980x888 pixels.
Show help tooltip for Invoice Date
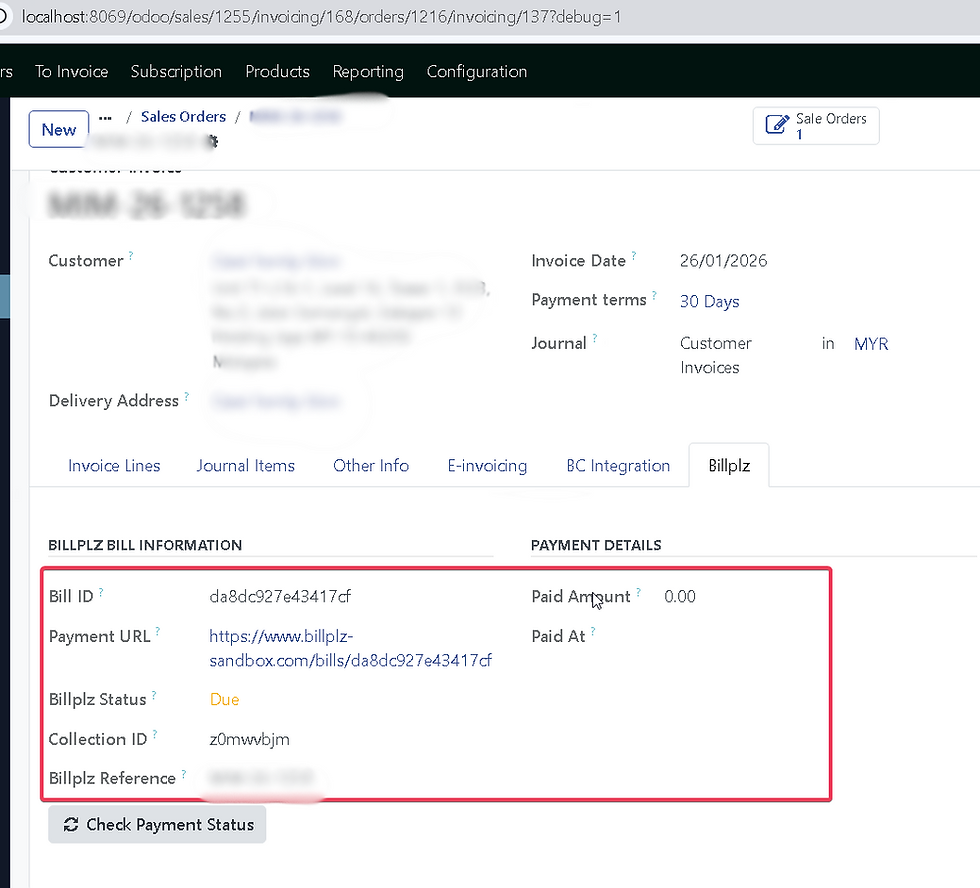coord(634,255)
